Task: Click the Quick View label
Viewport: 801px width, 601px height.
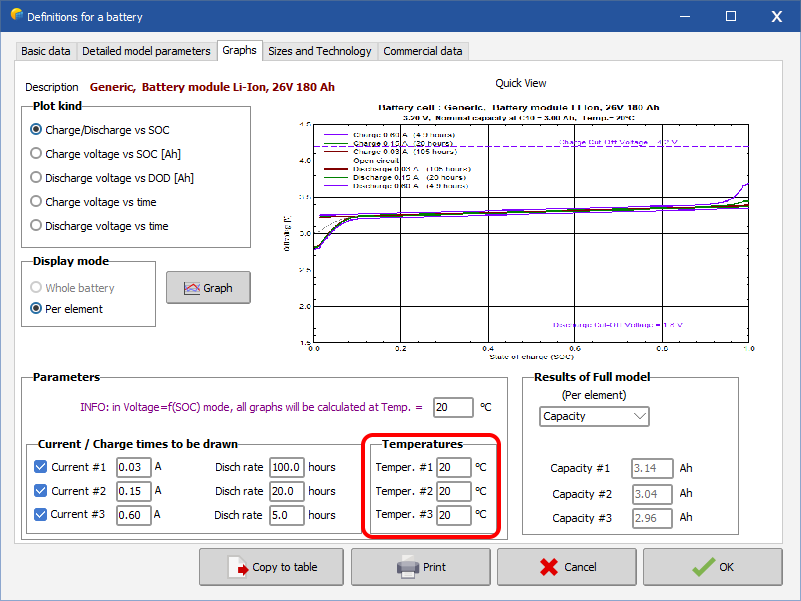Action: [521, 83]
